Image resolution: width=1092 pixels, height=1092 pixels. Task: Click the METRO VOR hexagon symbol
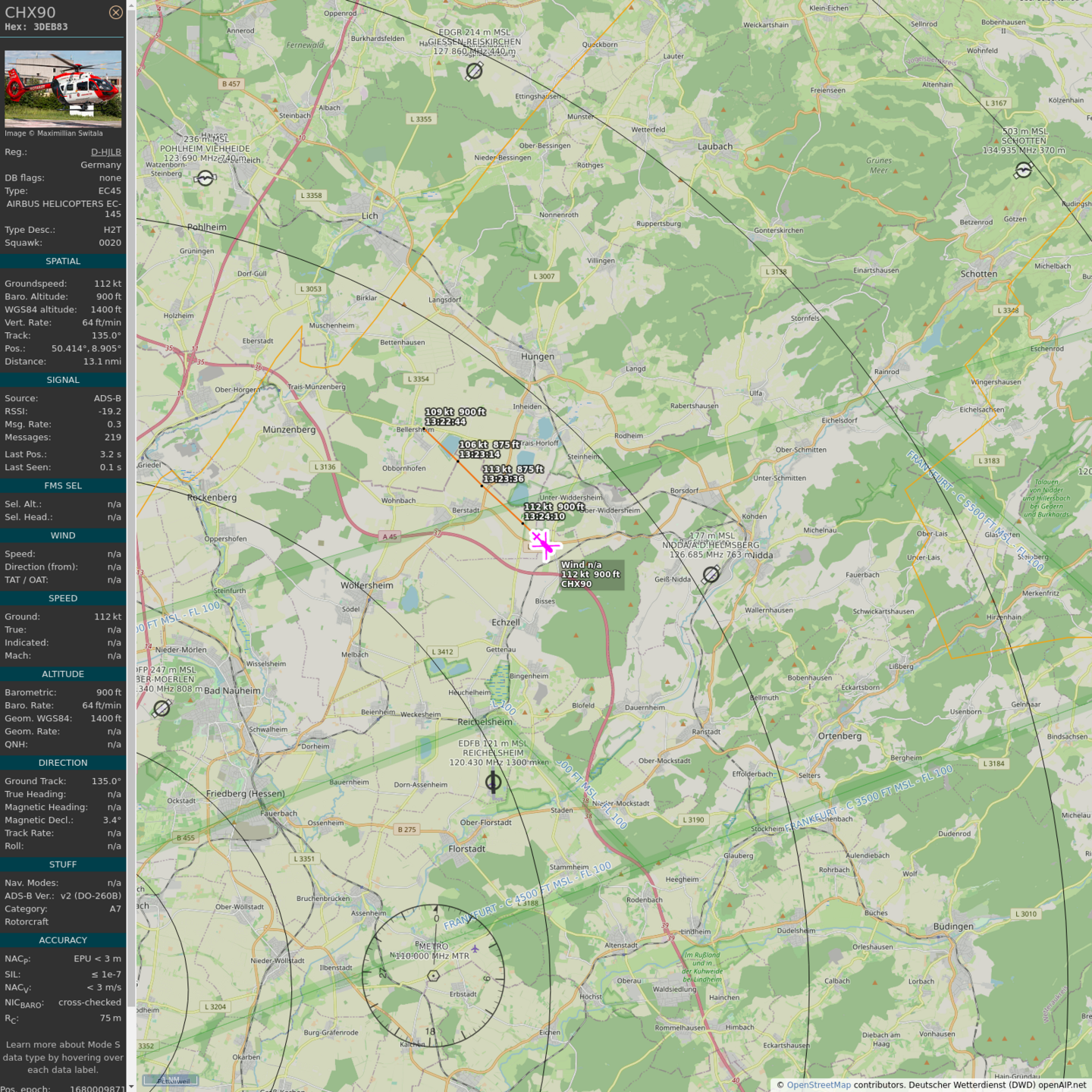coord(433,975)
